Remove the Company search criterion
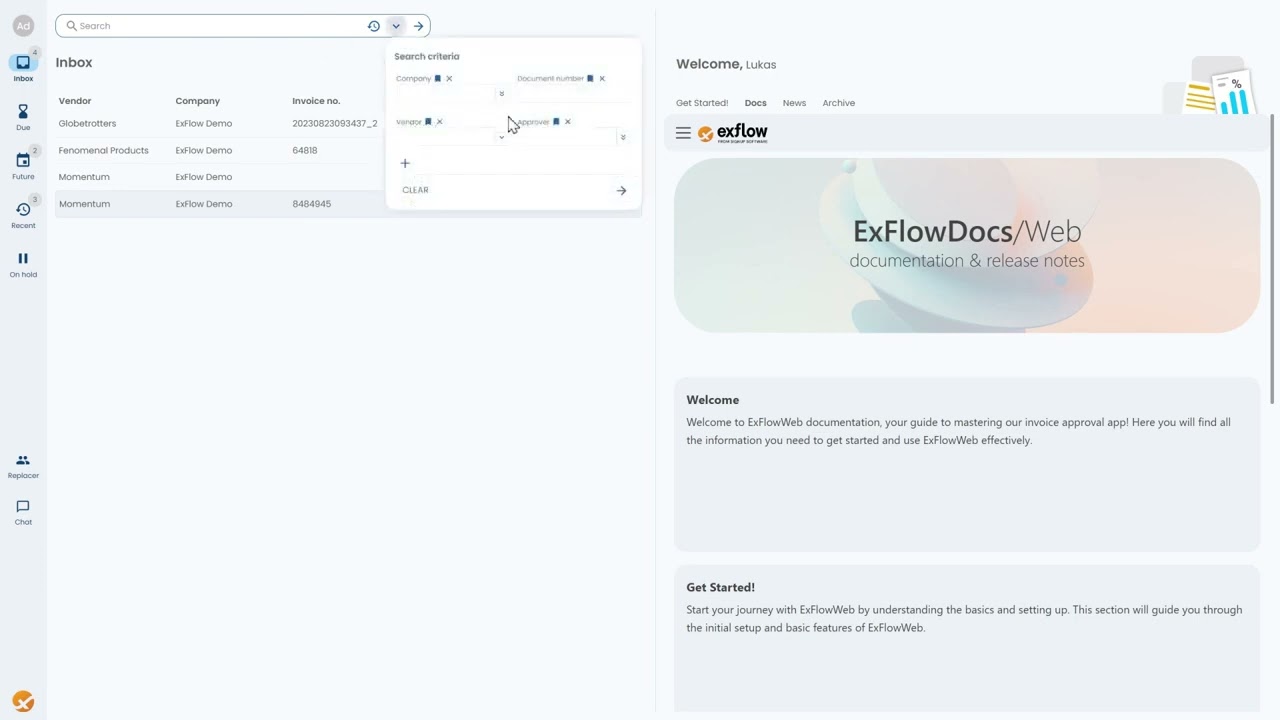This screenshot has height=720, width=1280. coord(449,79)
